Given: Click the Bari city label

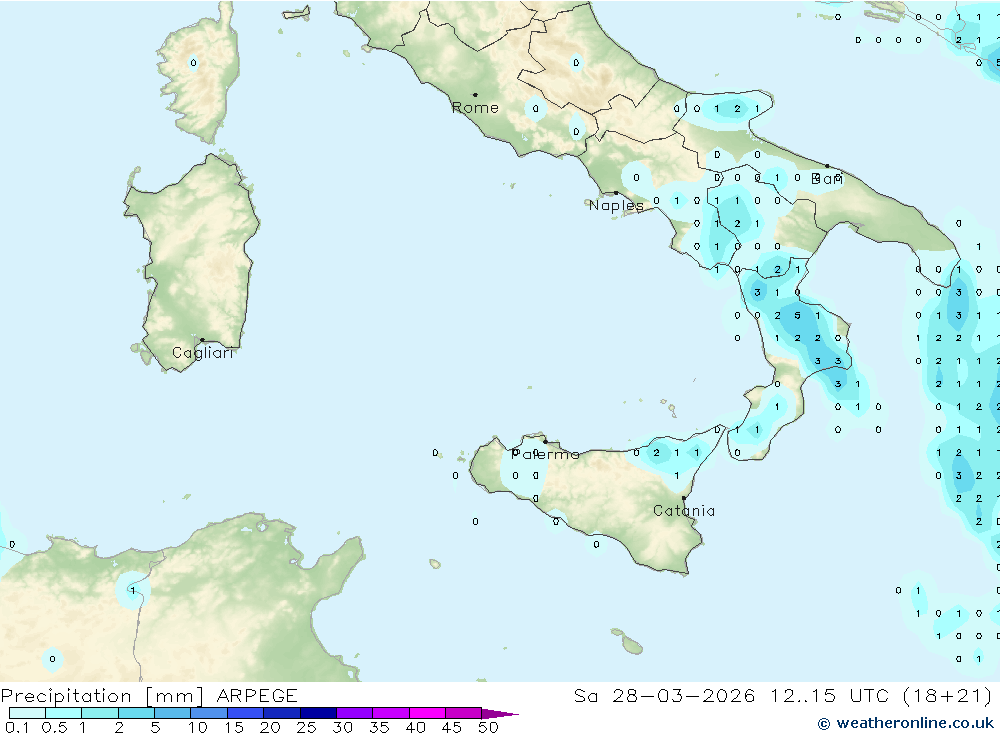Looking at the screenshot, I should [x=827, y=179].
